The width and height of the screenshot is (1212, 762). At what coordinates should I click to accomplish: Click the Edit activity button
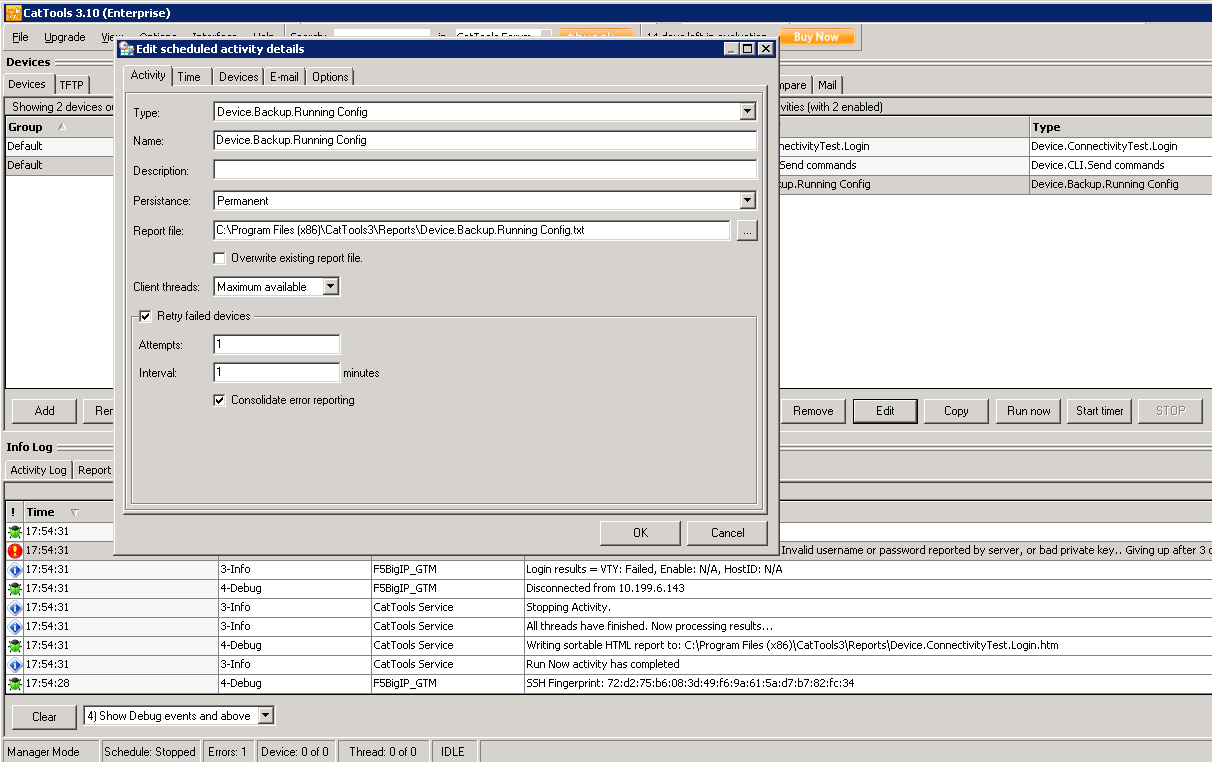[x=885, y=411]
